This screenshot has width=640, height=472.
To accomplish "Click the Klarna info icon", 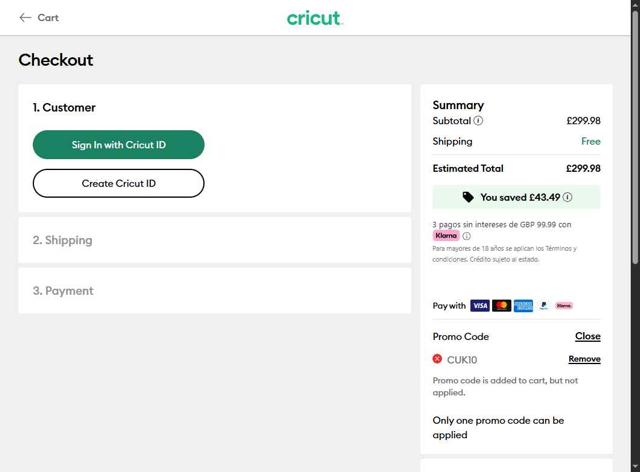I will (466, 236).
